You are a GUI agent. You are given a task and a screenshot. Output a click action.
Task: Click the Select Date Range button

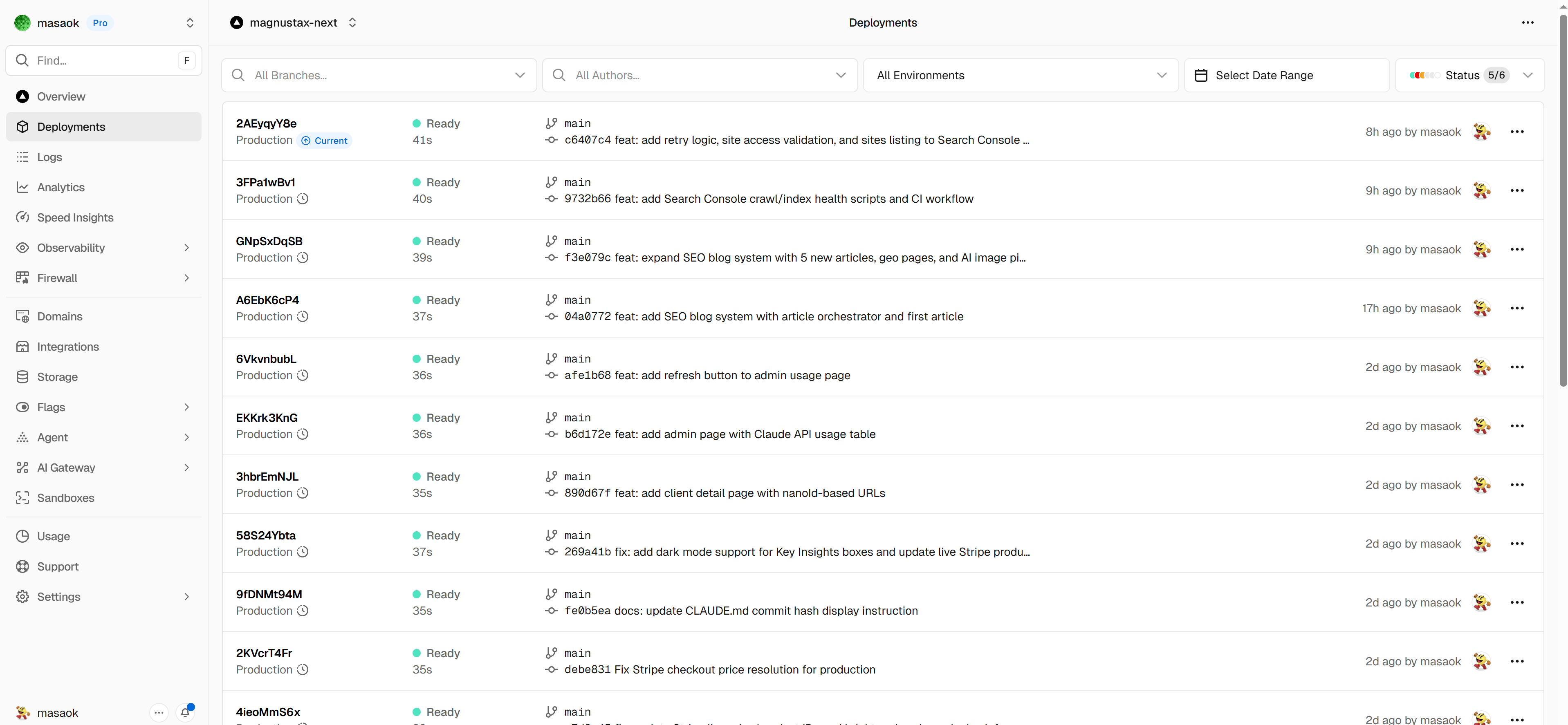[x=1286, y=76]
